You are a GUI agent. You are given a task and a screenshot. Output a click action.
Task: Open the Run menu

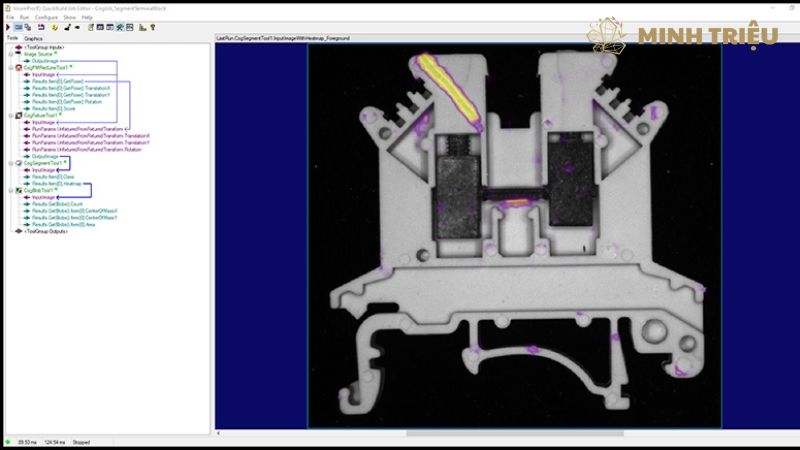[24, 17]
